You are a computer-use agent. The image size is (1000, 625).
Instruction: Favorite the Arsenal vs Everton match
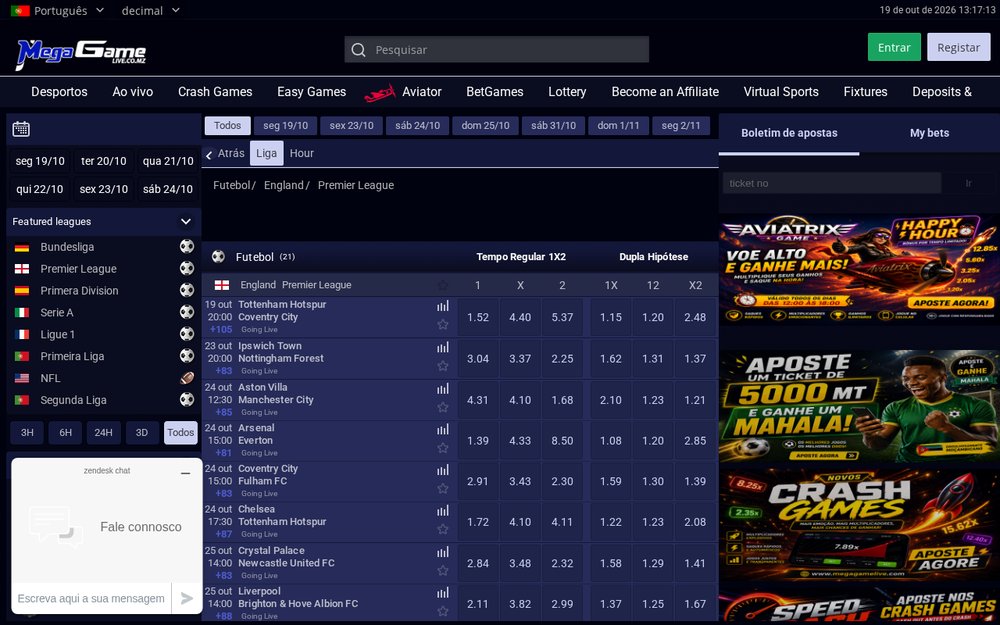point(443,448)
